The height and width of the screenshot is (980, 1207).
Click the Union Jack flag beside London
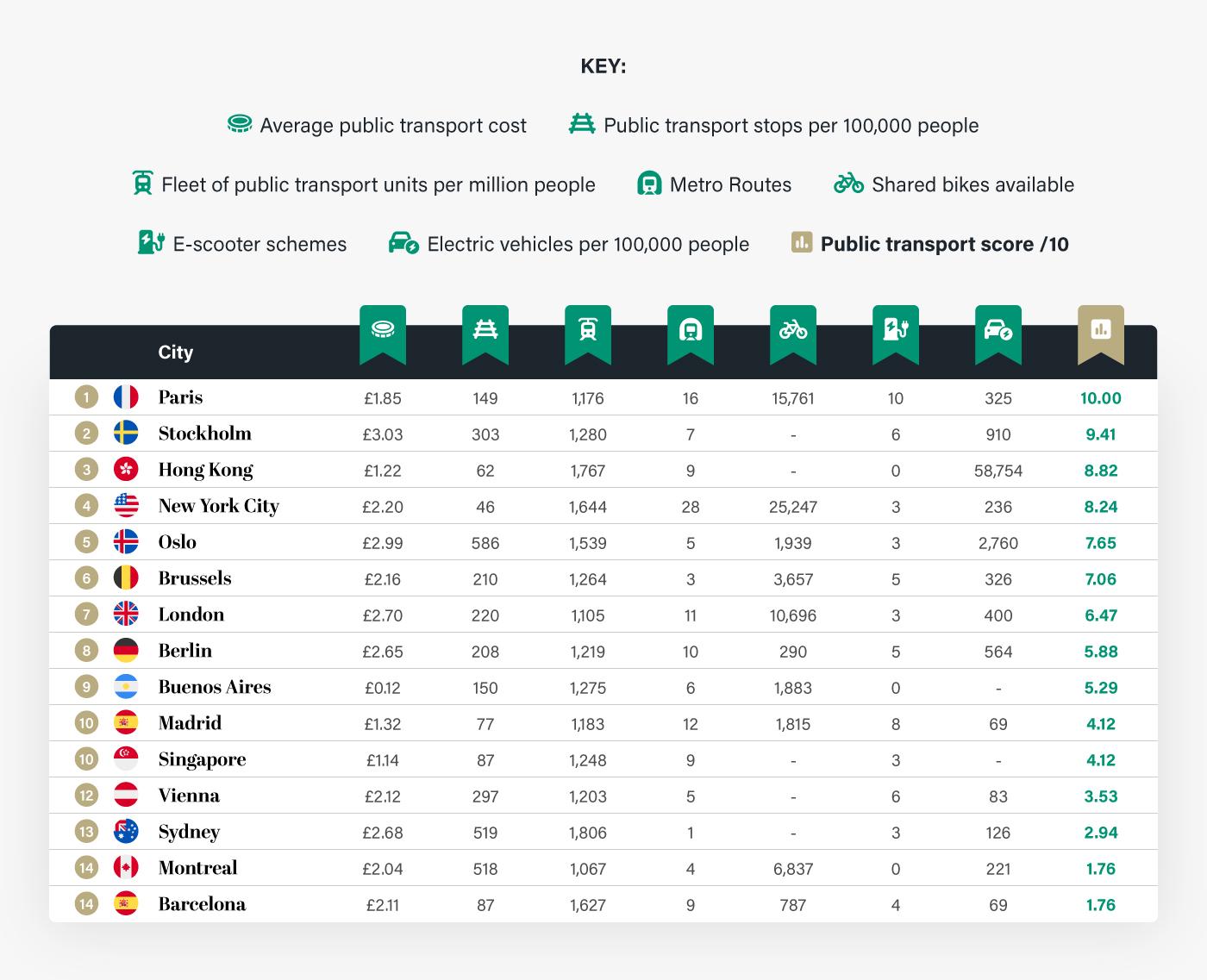click(126, 615)
